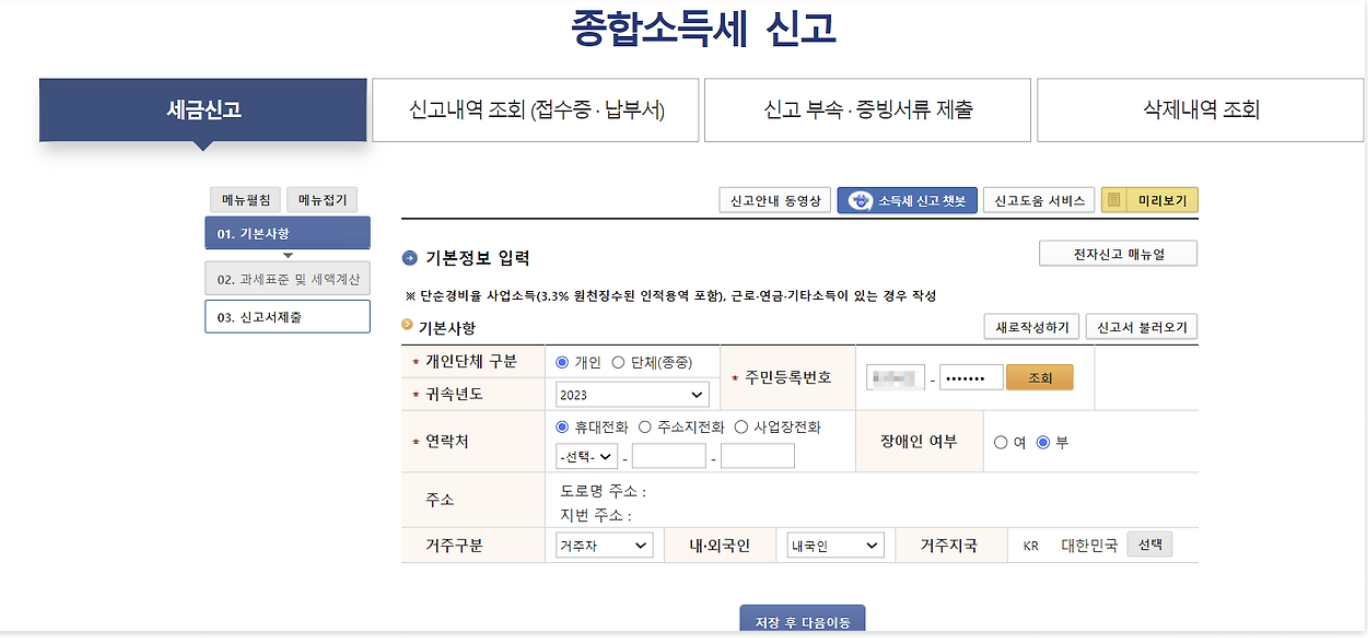1368x638 pixels.
Task: Select 부 for 장애인 여부
Action: pyautogui.click(x=1043, y=442)
